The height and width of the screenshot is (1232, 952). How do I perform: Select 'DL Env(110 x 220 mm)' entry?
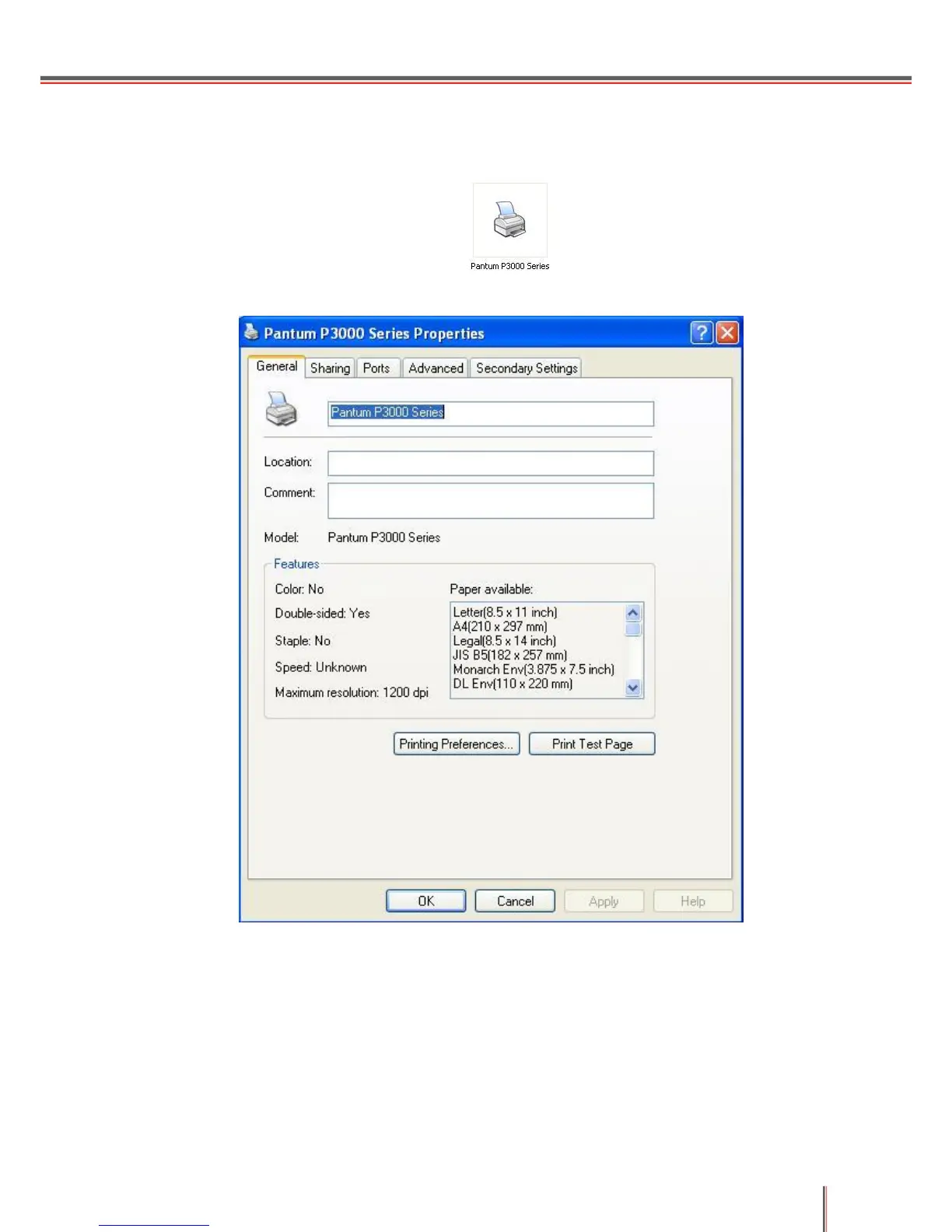tap(513, 684)
